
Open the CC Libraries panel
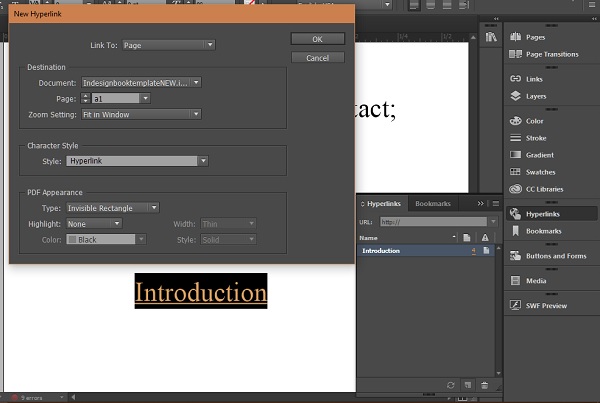pyautogui.click(x=544, y=189)
